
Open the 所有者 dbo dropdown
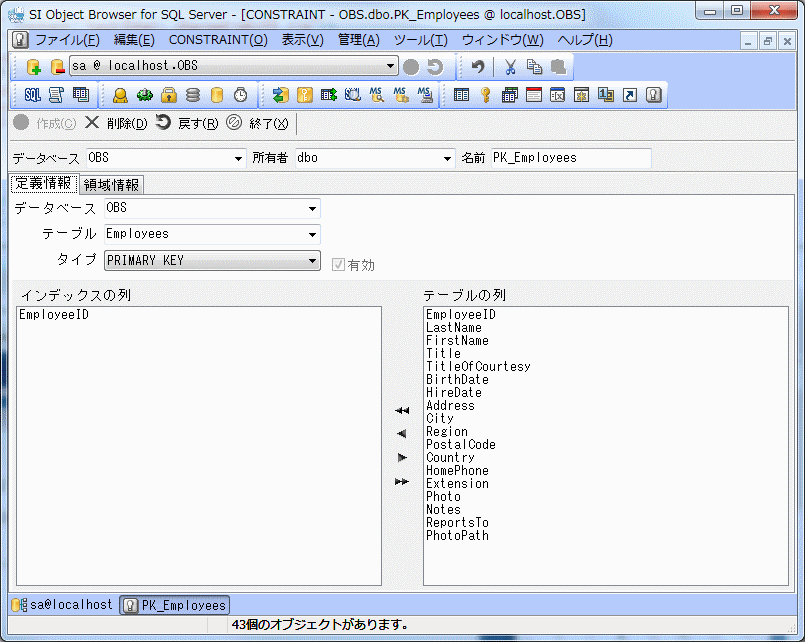[447, 158]
